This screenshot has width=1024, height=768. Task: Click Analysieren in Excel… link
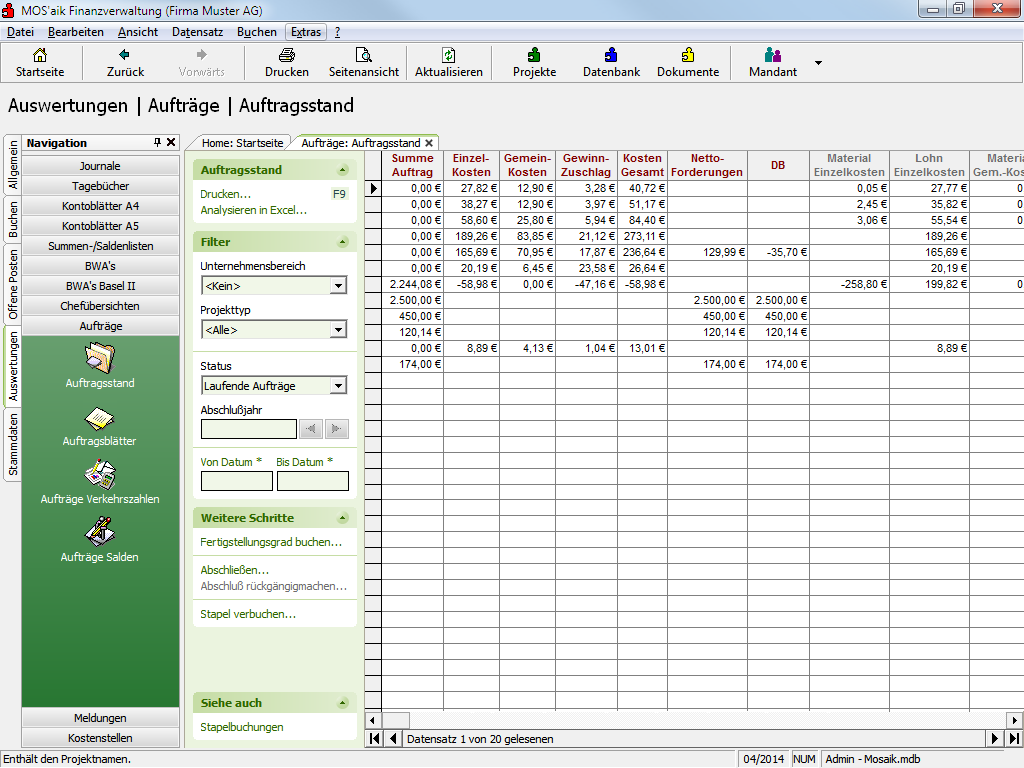pos(253,210)
